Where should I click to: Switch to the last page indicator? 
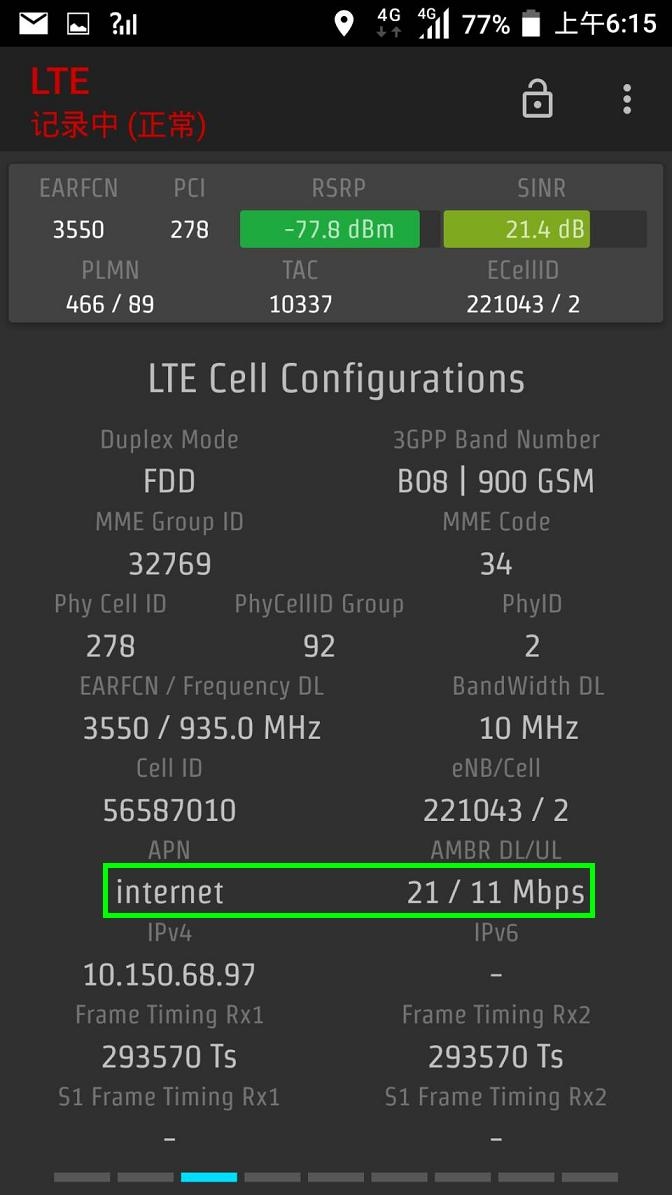pos(590,1177)
